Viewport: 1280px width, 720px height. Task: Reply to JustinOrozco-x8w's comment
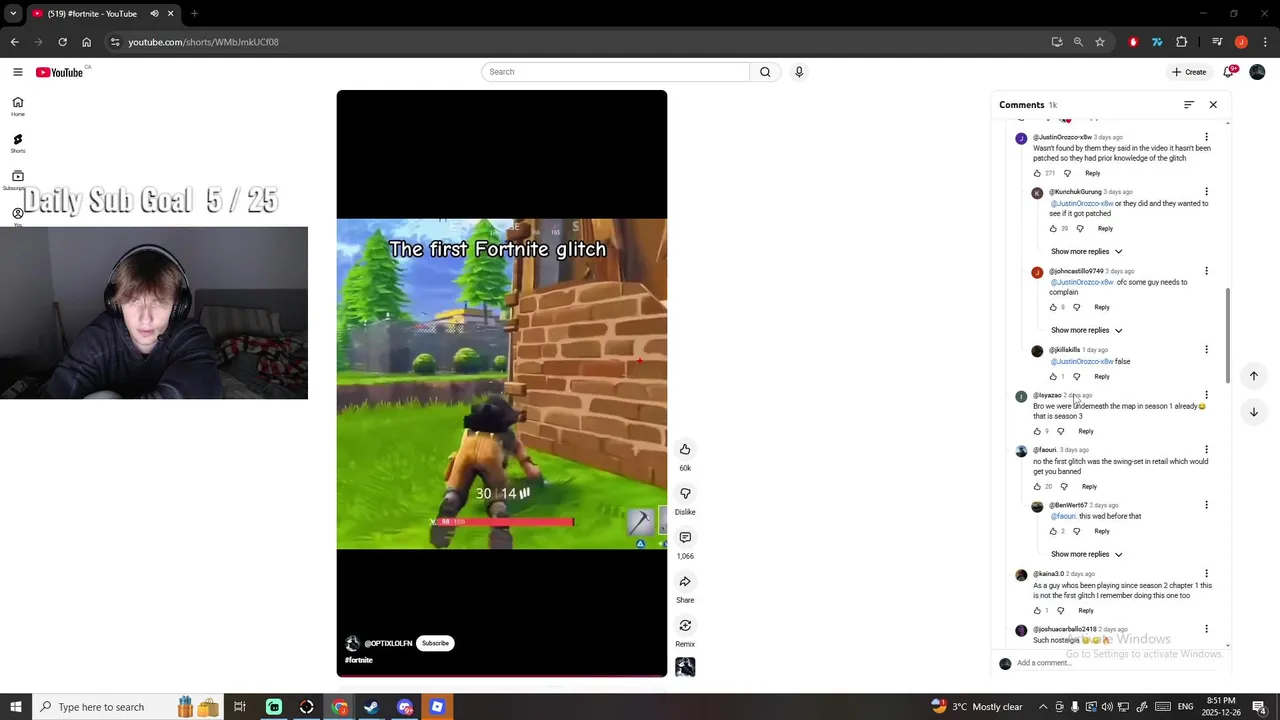(x=1092, y=173)
